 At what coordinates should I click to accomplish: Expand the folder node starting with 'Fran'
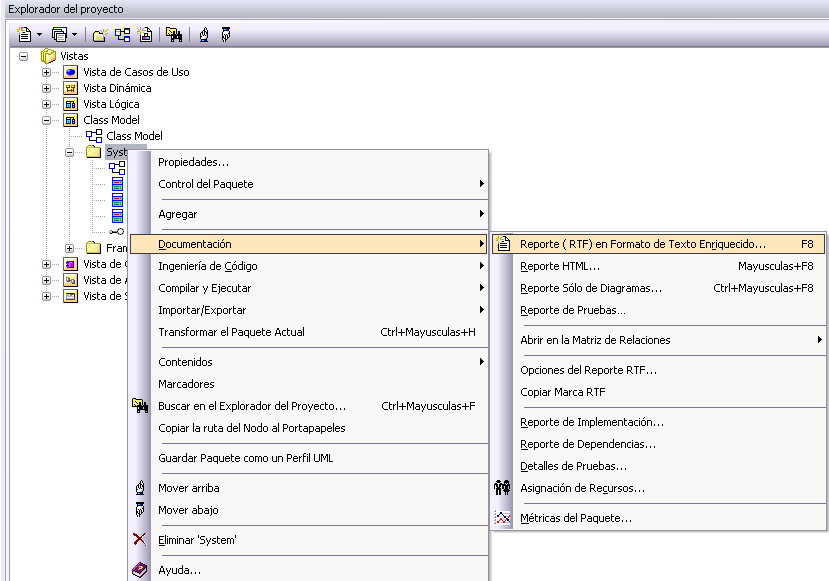(69, 248)
